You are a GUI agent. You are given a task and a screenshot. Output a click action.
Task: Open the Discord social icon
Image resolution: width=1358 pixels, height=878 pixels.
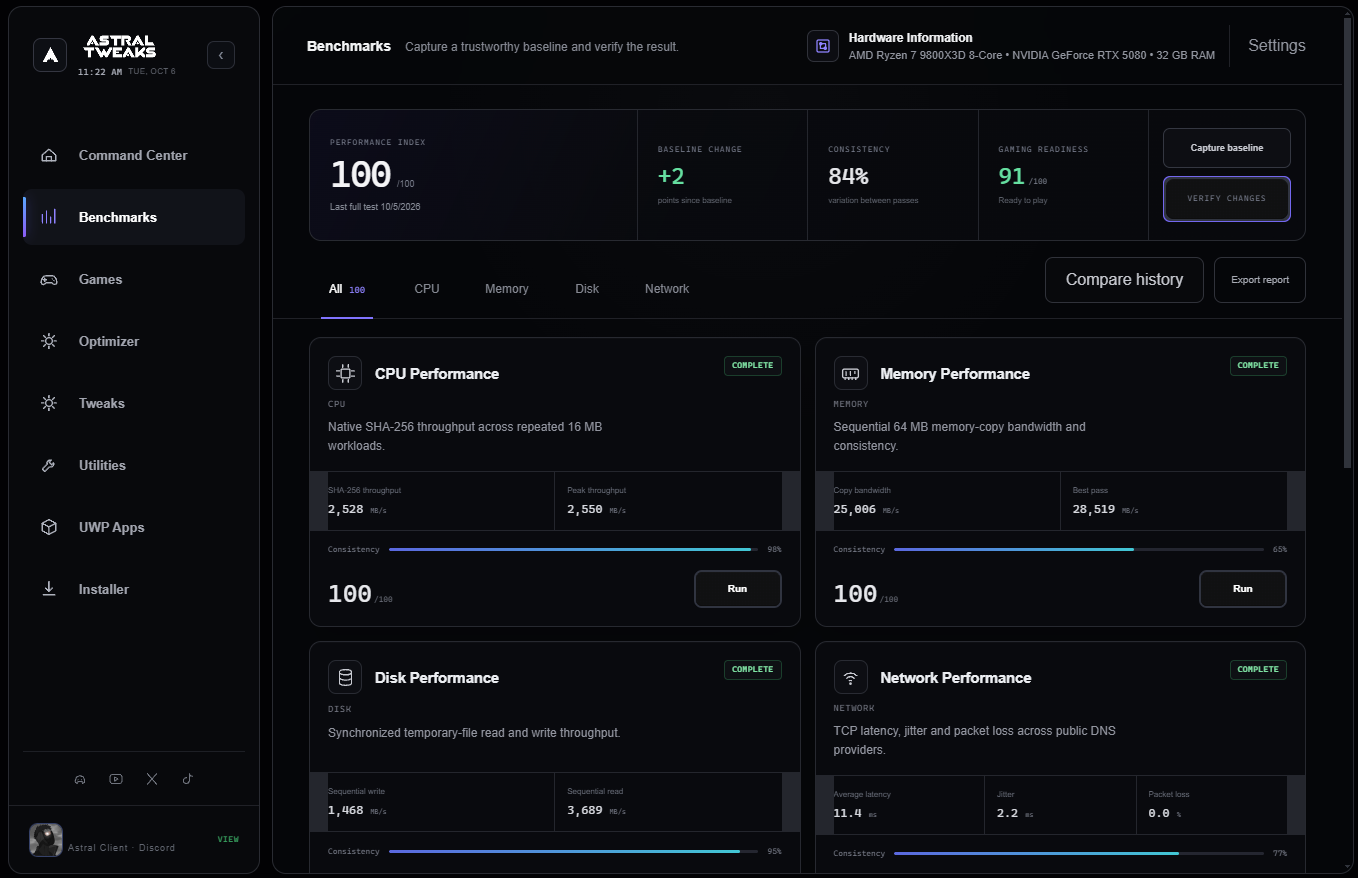point(80,779)
